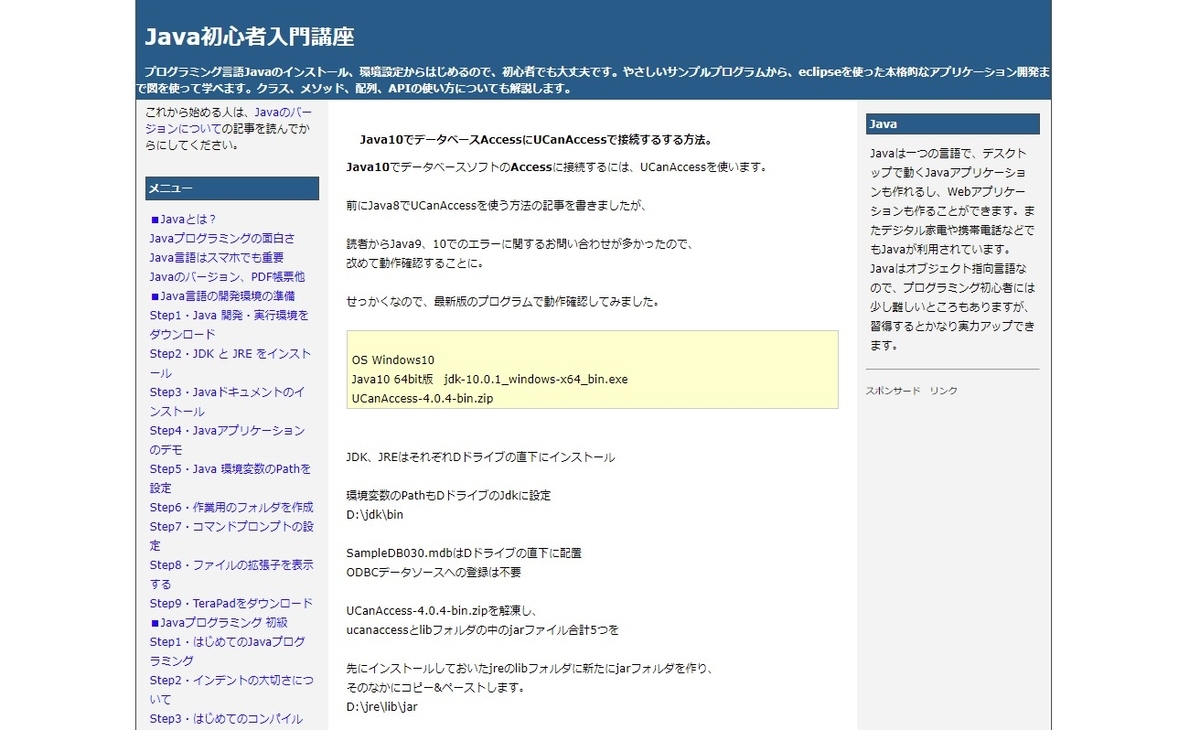Open Step3・Javaドキュメントのインストール link
1200x730 pixels.
pos(227,401)
